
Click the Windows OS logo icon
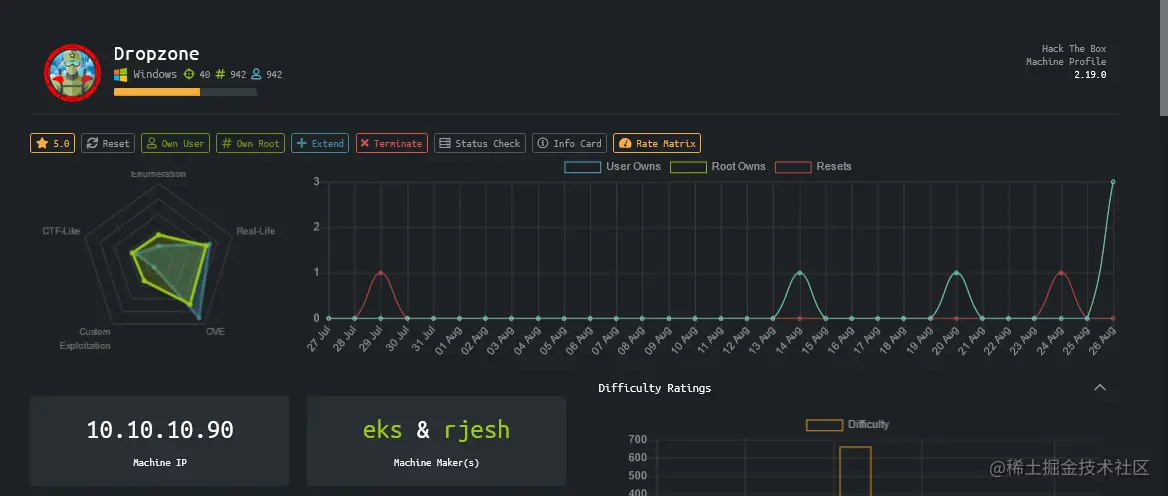click(121, 74)
